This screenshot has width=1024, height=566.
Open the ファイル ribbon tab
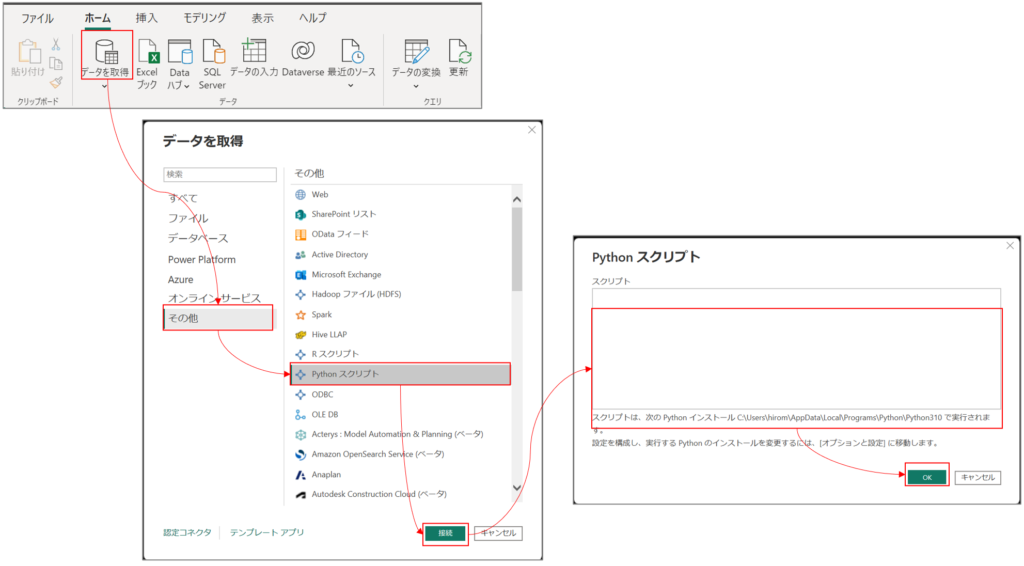coord(37,18)
